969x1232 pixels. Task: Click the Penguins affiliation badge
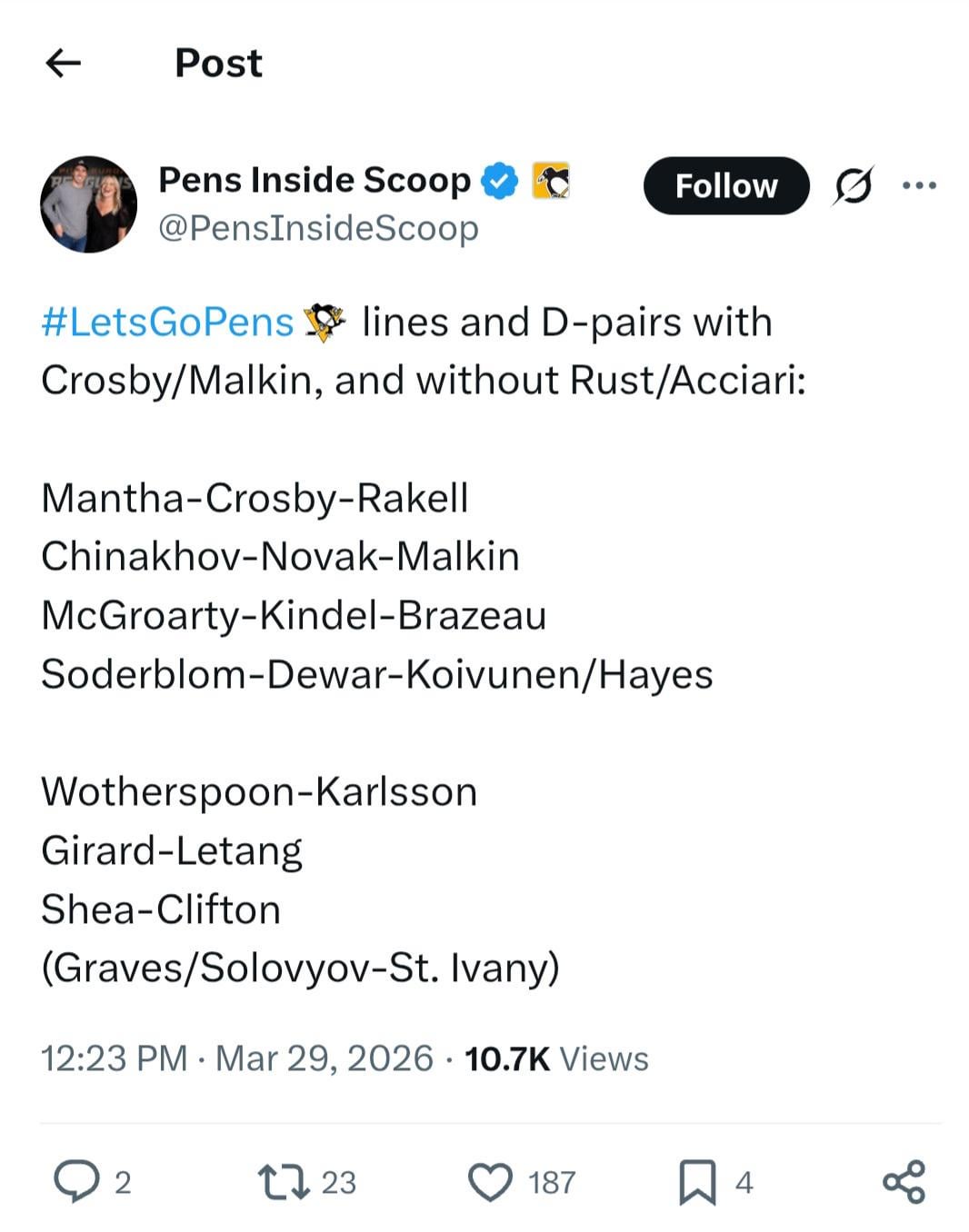point(550,180)
